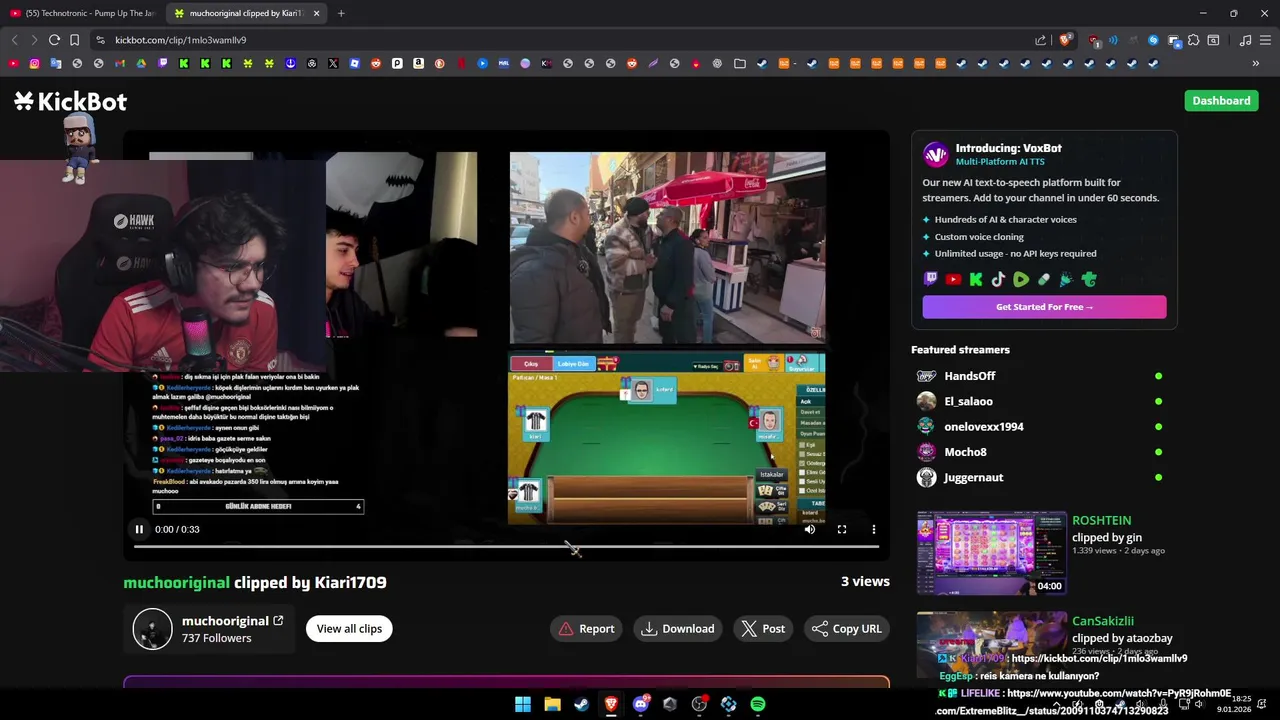Open the ROSHTEIN clip thumbnail
The image size is (1280, 720).
click(991, 553)
